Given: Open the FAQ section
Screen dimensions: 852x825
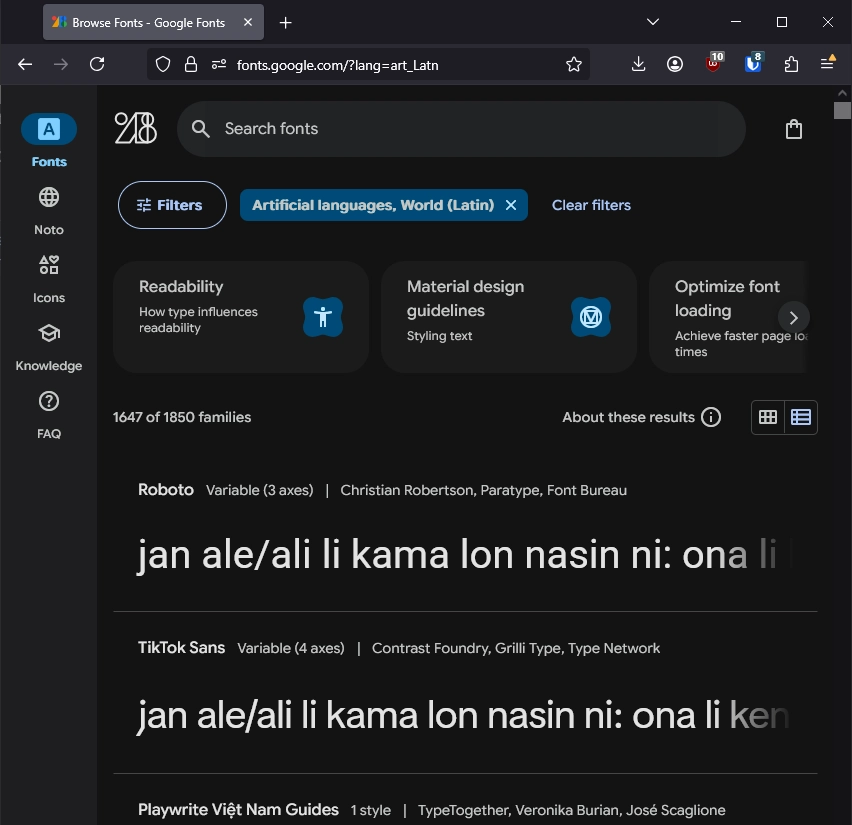Looking at the screenshot, I should point(48,412).
